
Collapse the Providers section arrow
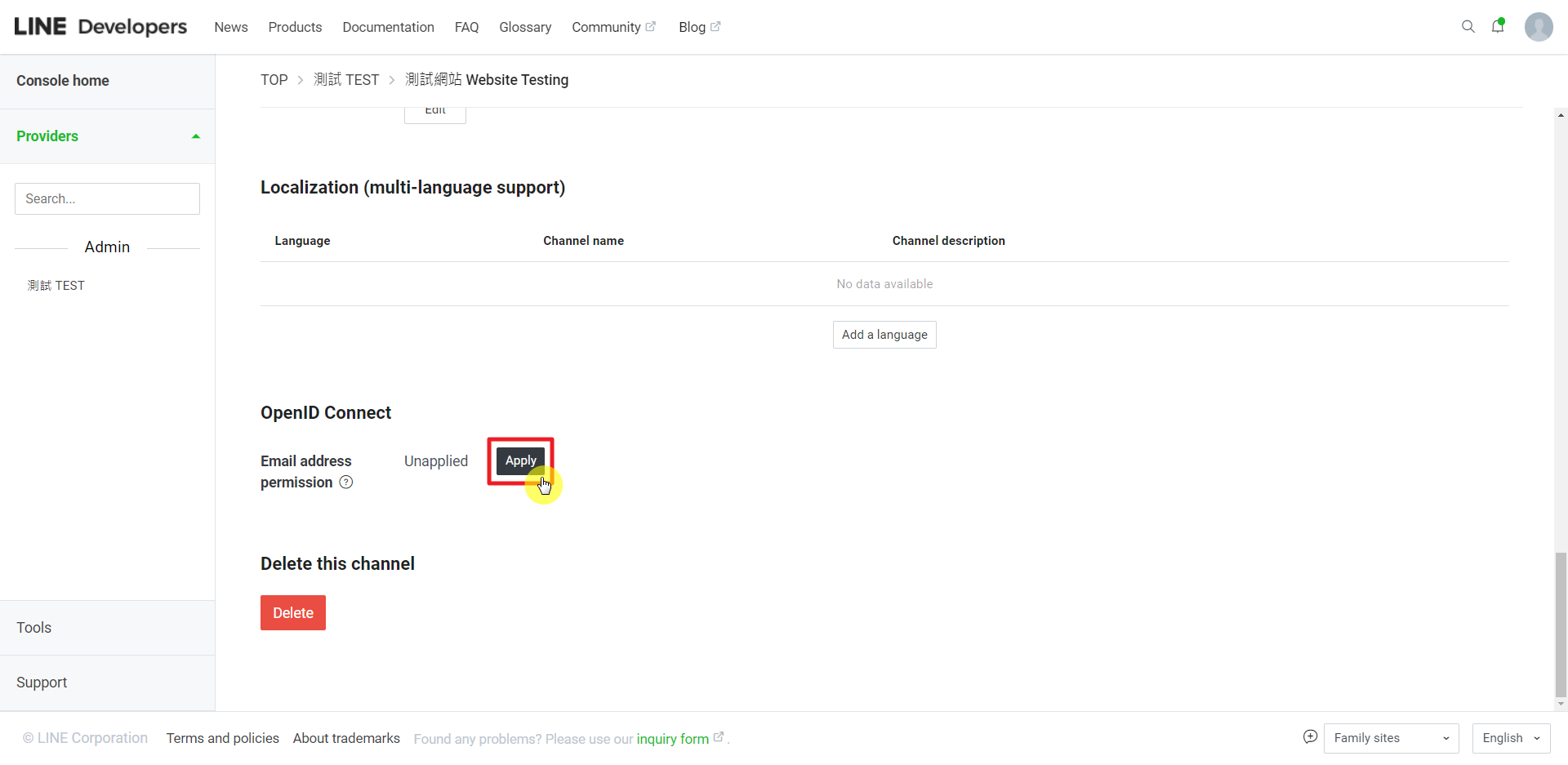click(196, 136)
